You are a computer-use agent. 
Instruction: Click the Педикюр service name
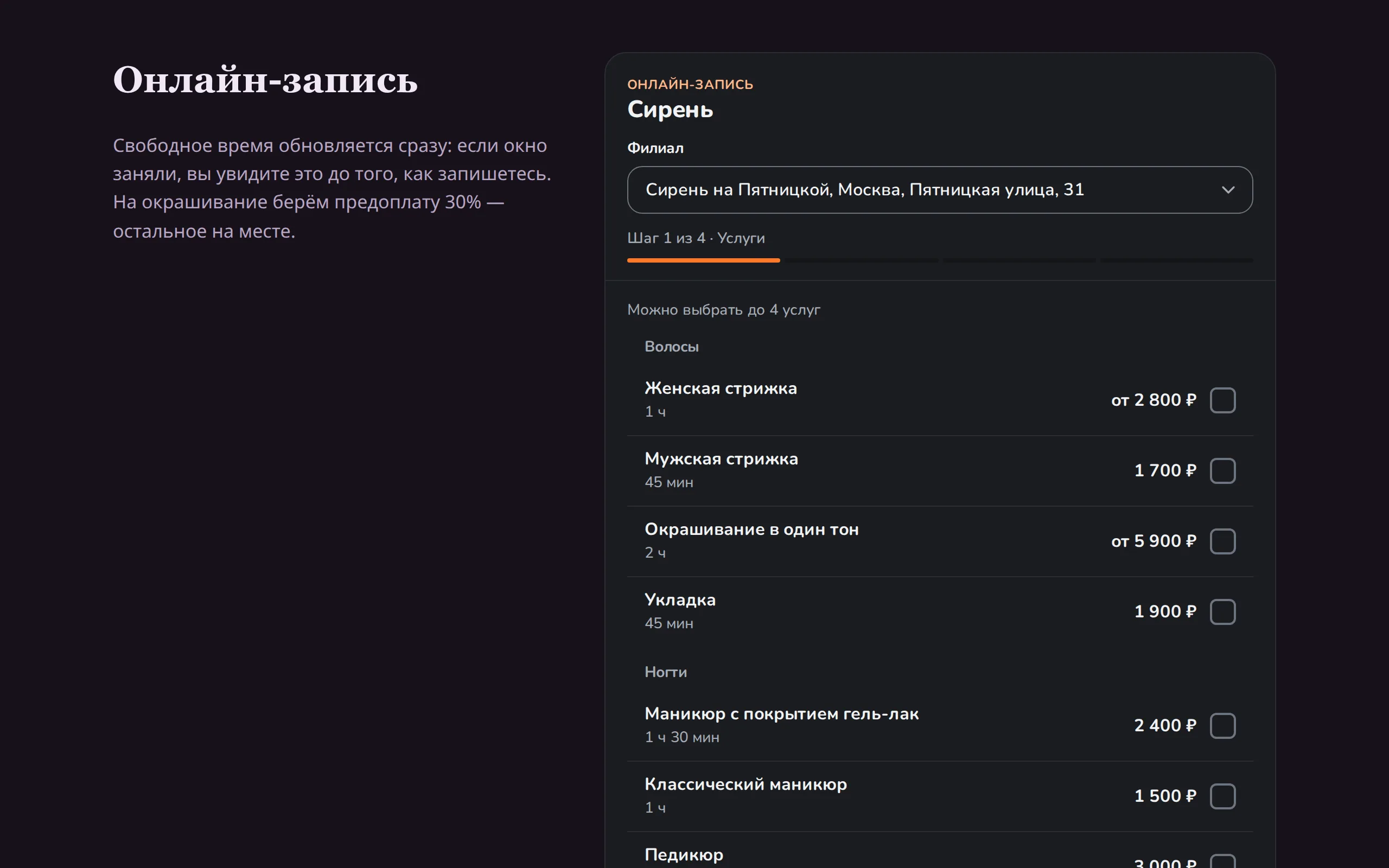[x=684, y=856]
